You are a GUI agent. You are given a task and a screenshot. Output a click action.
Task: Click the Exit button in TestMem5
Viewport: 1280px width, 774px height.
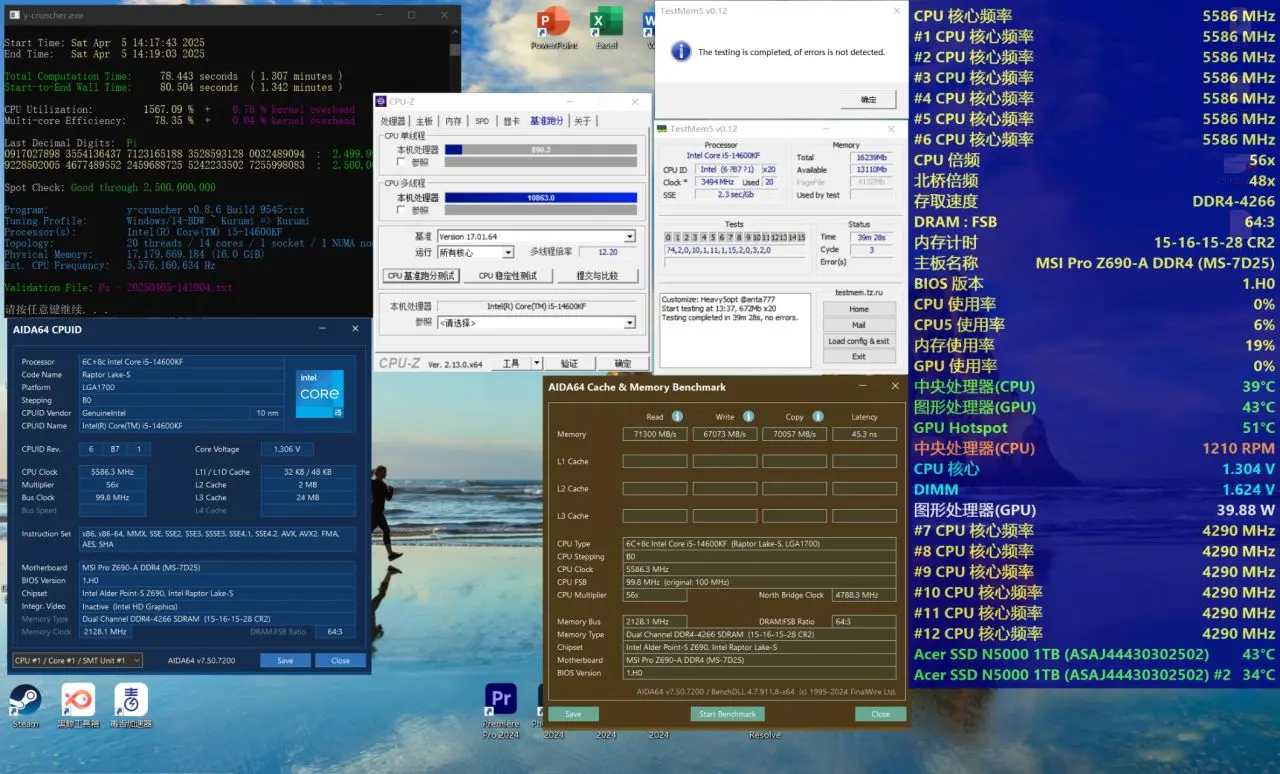click(x=859, y=356)
